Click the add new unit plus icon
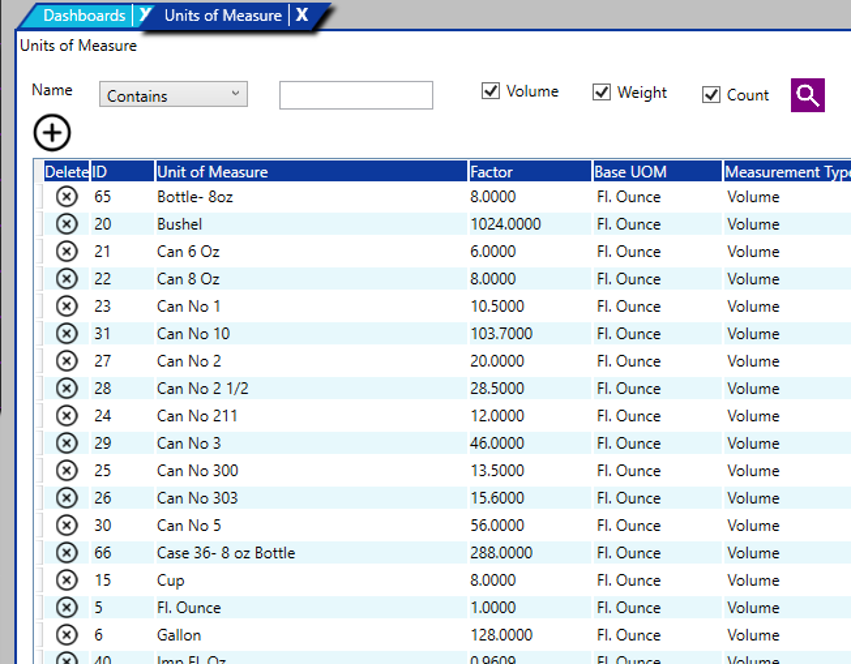The height and width of the screenshot is (664, 852). coord(52,132)
